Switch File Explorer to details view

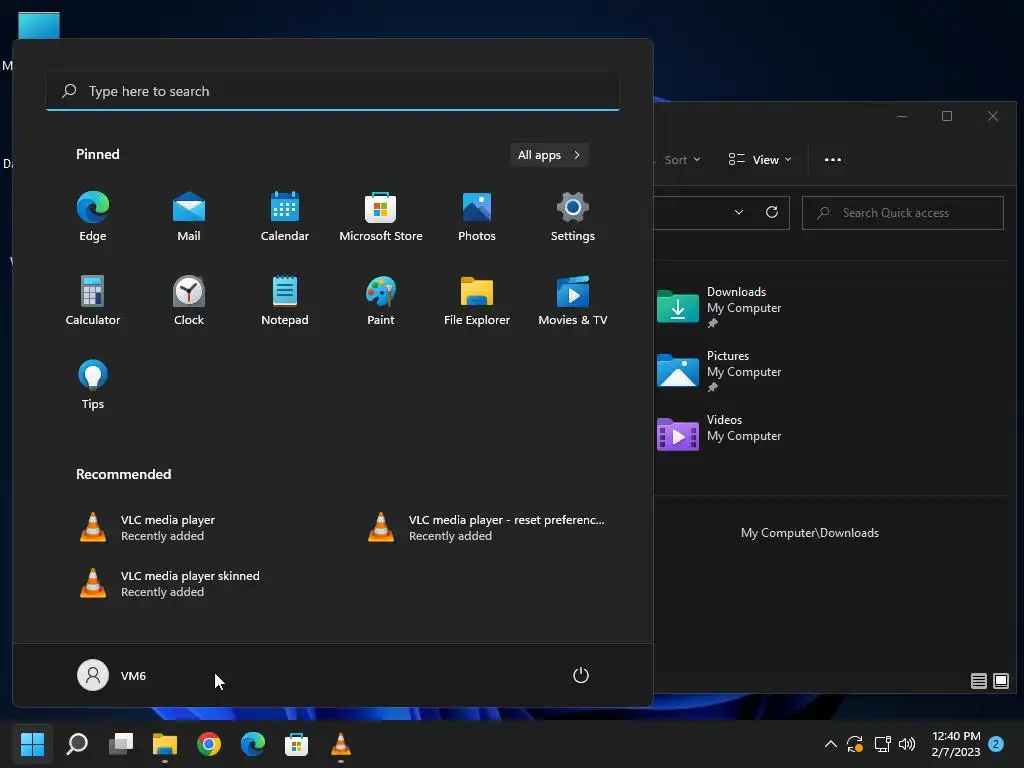pyautogui.click(x=978, y=681)
